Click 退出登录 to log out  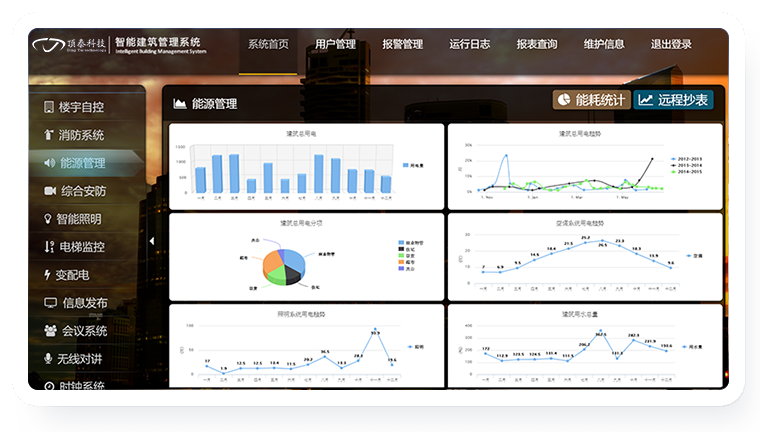point(671,44)
